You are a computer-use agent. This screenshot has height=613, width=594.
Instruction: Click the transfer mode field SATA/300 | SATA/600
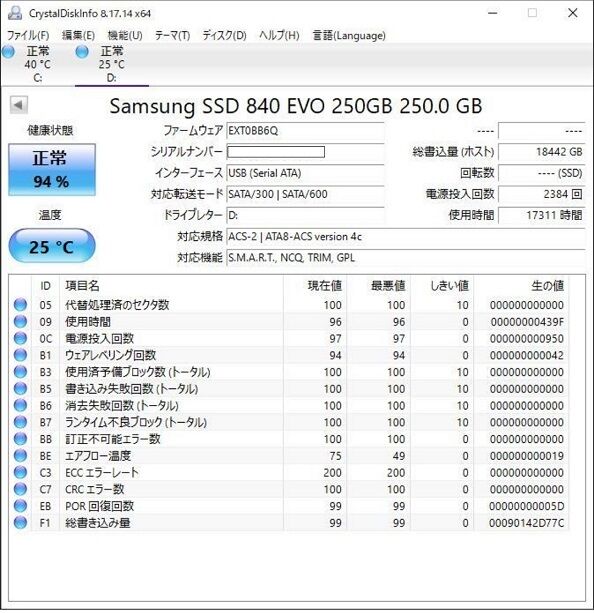point(305,194)
